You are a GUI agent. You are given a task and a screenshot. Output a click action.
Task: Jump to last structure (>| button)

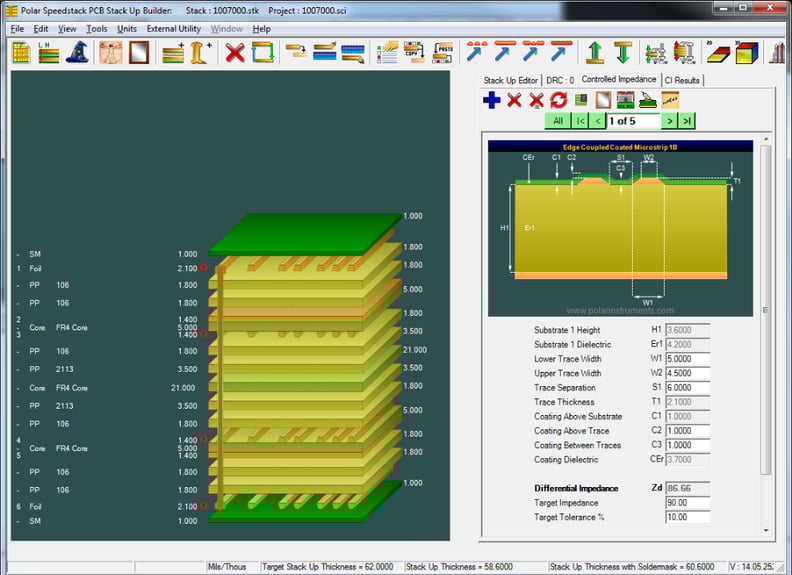(x=686, y=121)
